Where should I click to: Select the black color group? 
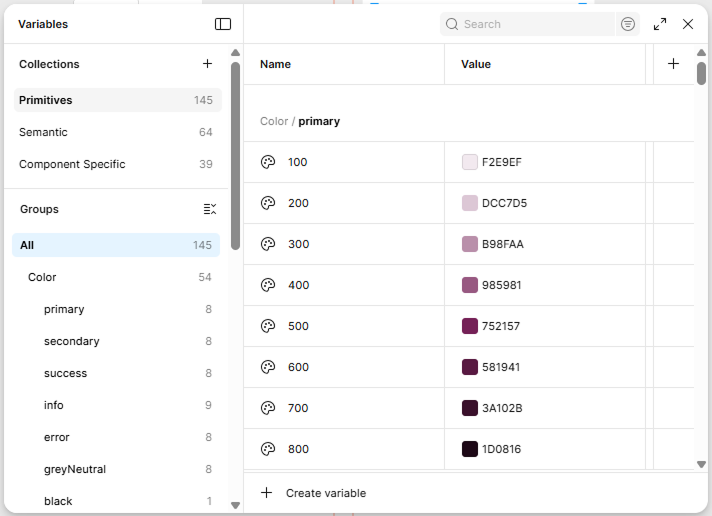click(116, 501)
